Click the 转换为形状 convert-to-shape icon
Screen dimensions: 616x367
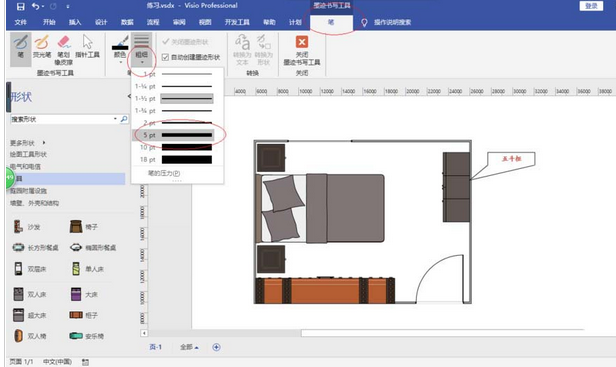point(263,50)
